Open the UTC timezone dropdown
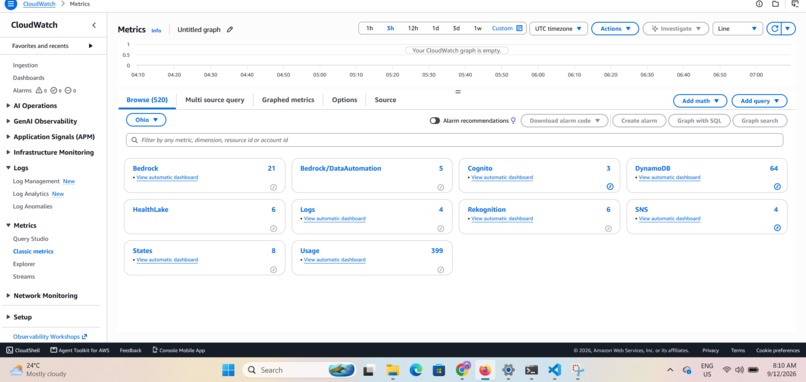The image size is (806, 382). click(x=559, y=29)
